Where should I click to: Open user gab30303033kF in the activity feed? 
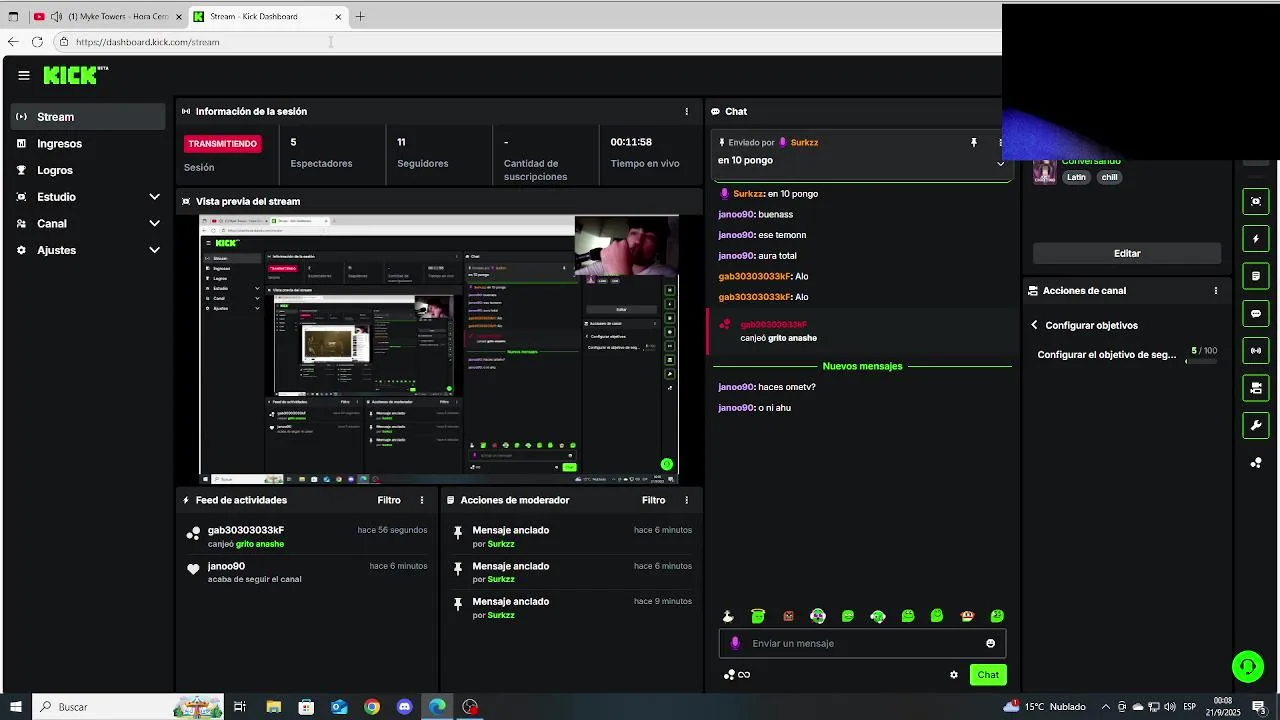click(246, 531)
